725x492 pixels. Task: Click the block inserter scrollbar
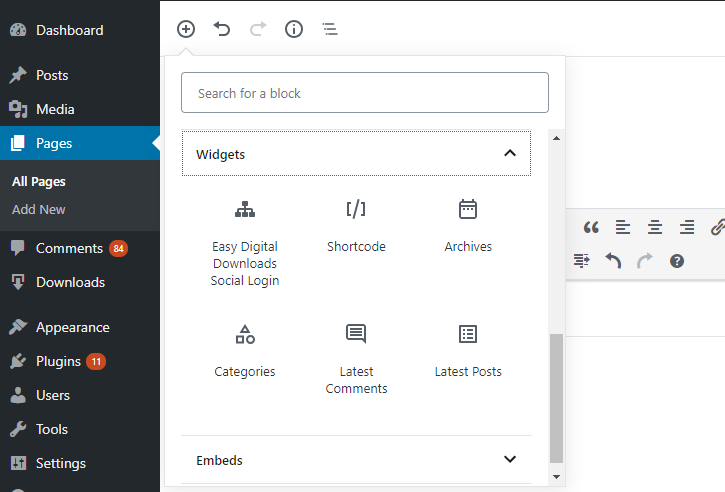tap(557, 398)
